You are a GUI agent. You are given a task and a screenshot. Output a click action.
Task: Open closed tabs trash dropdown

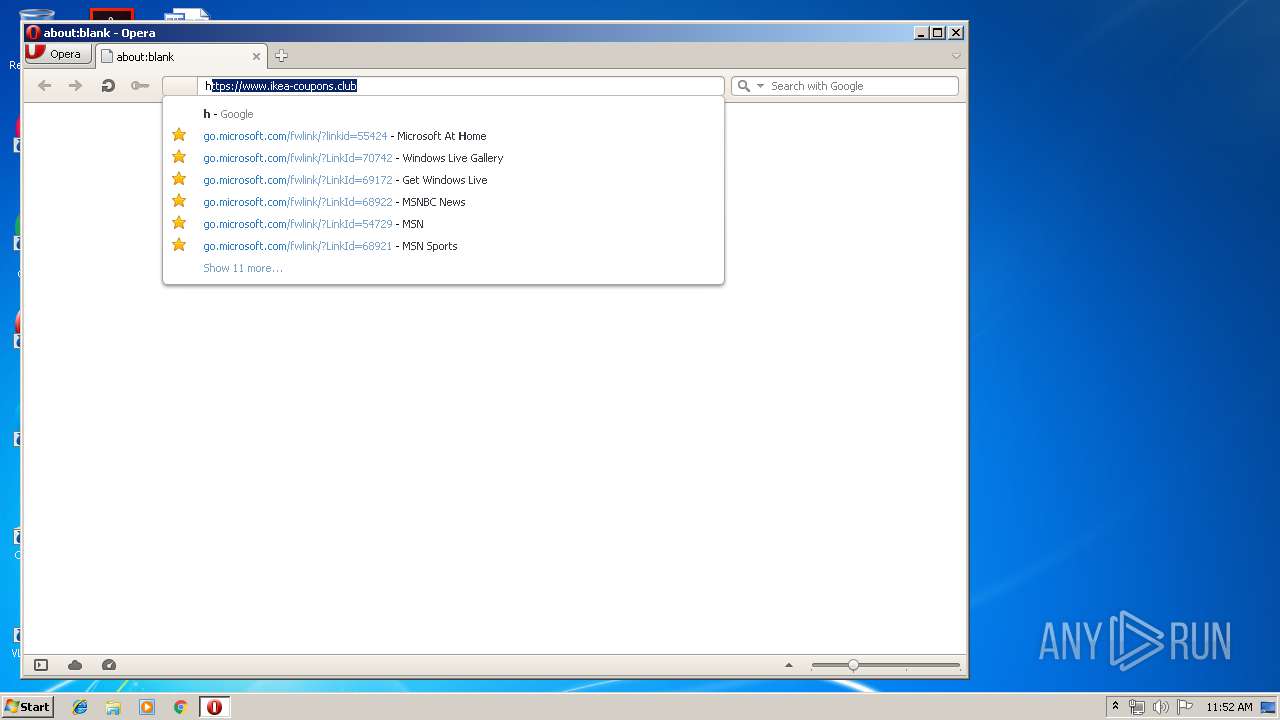[x=956, y=56]
